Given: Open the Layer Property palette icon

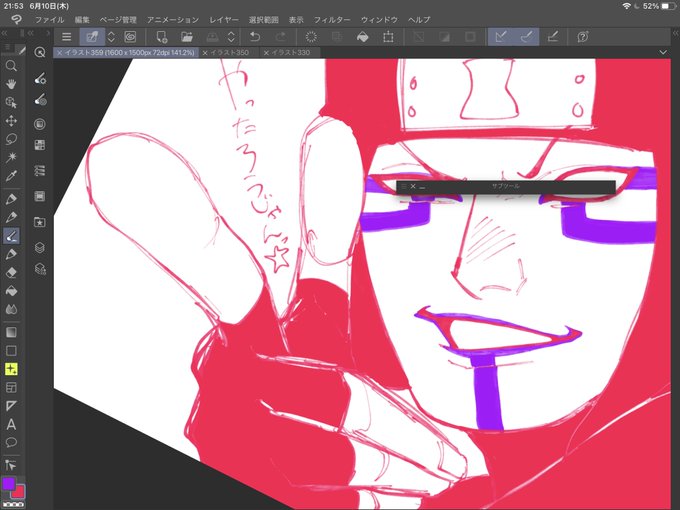Looking at the screenshot, I should 39,171.
